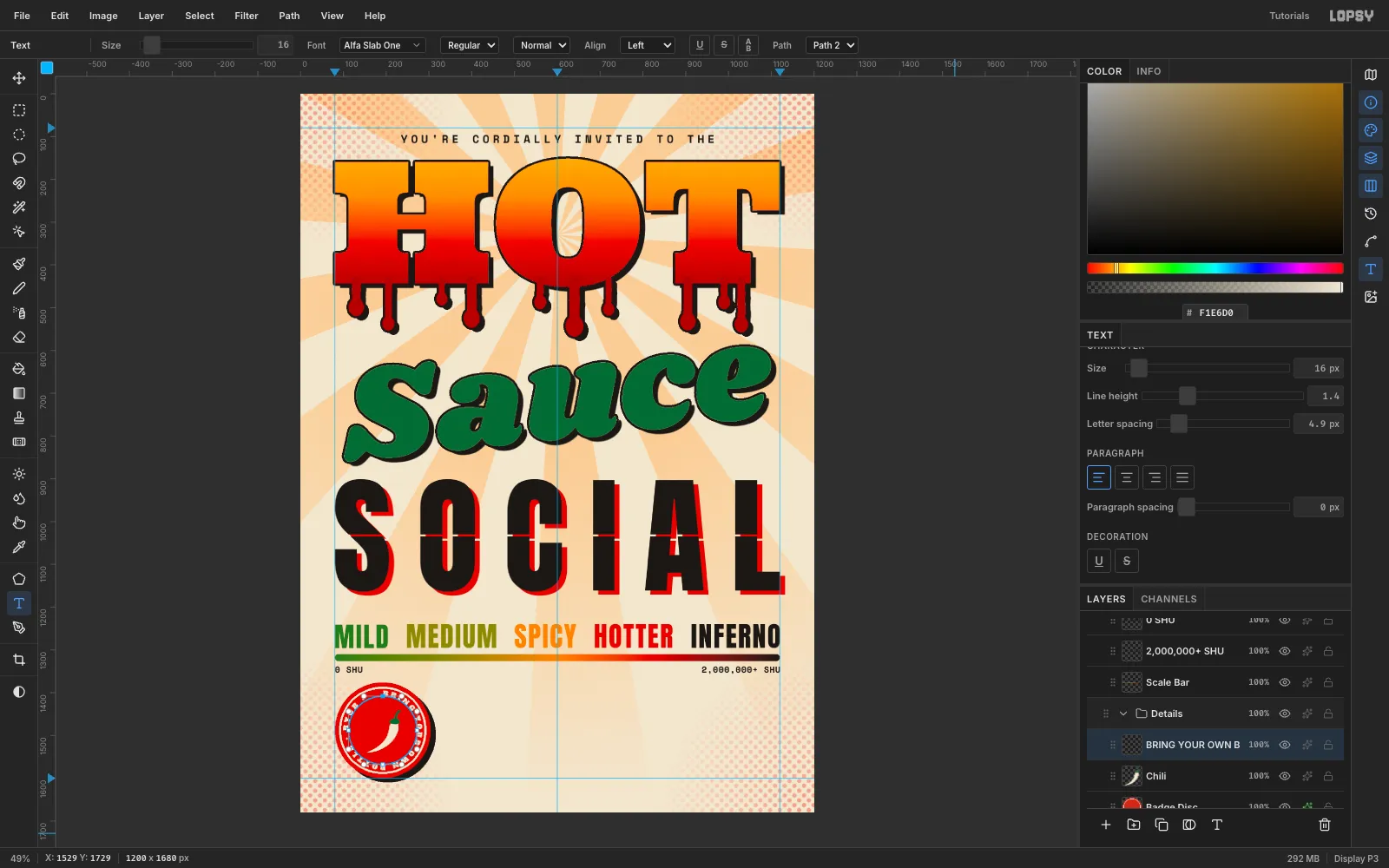
Task: Set paragraph alignment to center
Action: click(x=1127, y=477)
